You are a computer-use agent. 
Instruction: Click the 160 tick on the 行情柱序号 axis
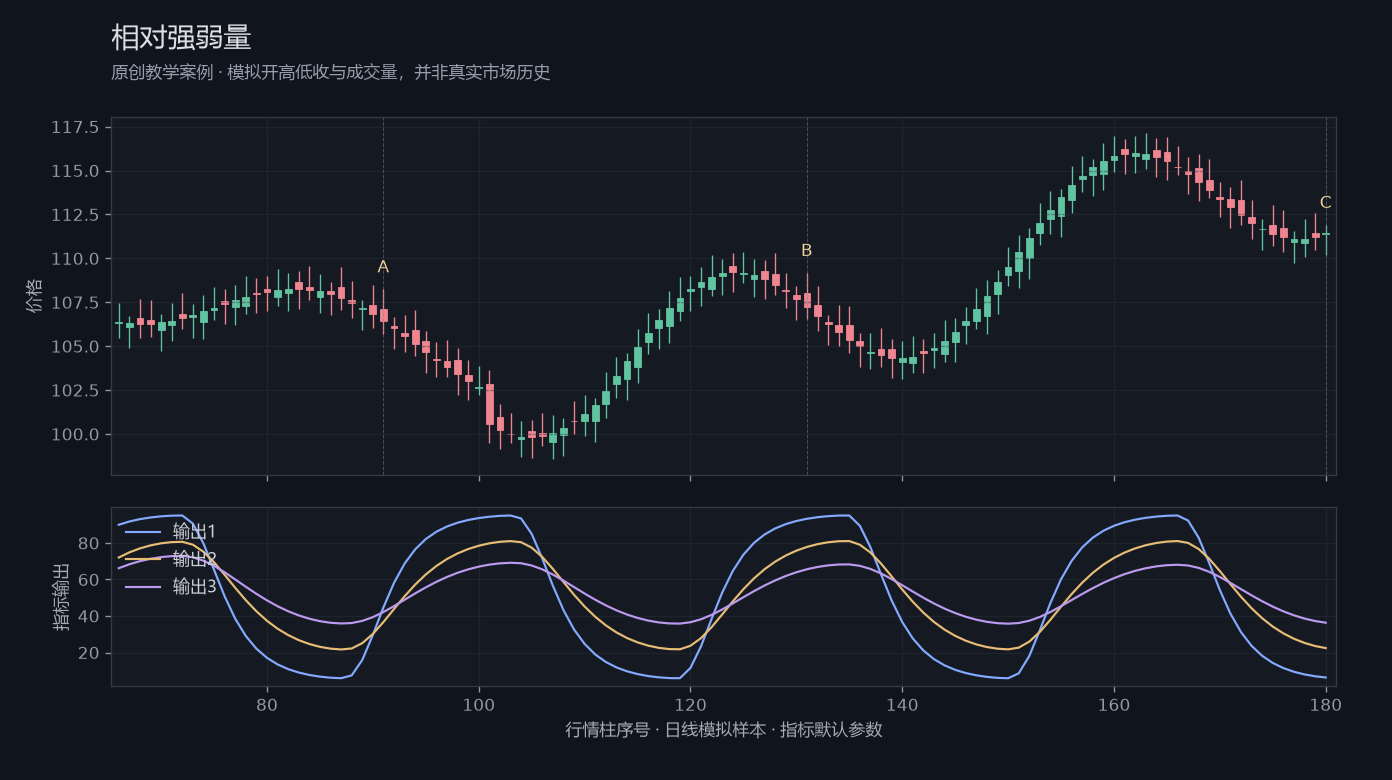pos(1114,705)
